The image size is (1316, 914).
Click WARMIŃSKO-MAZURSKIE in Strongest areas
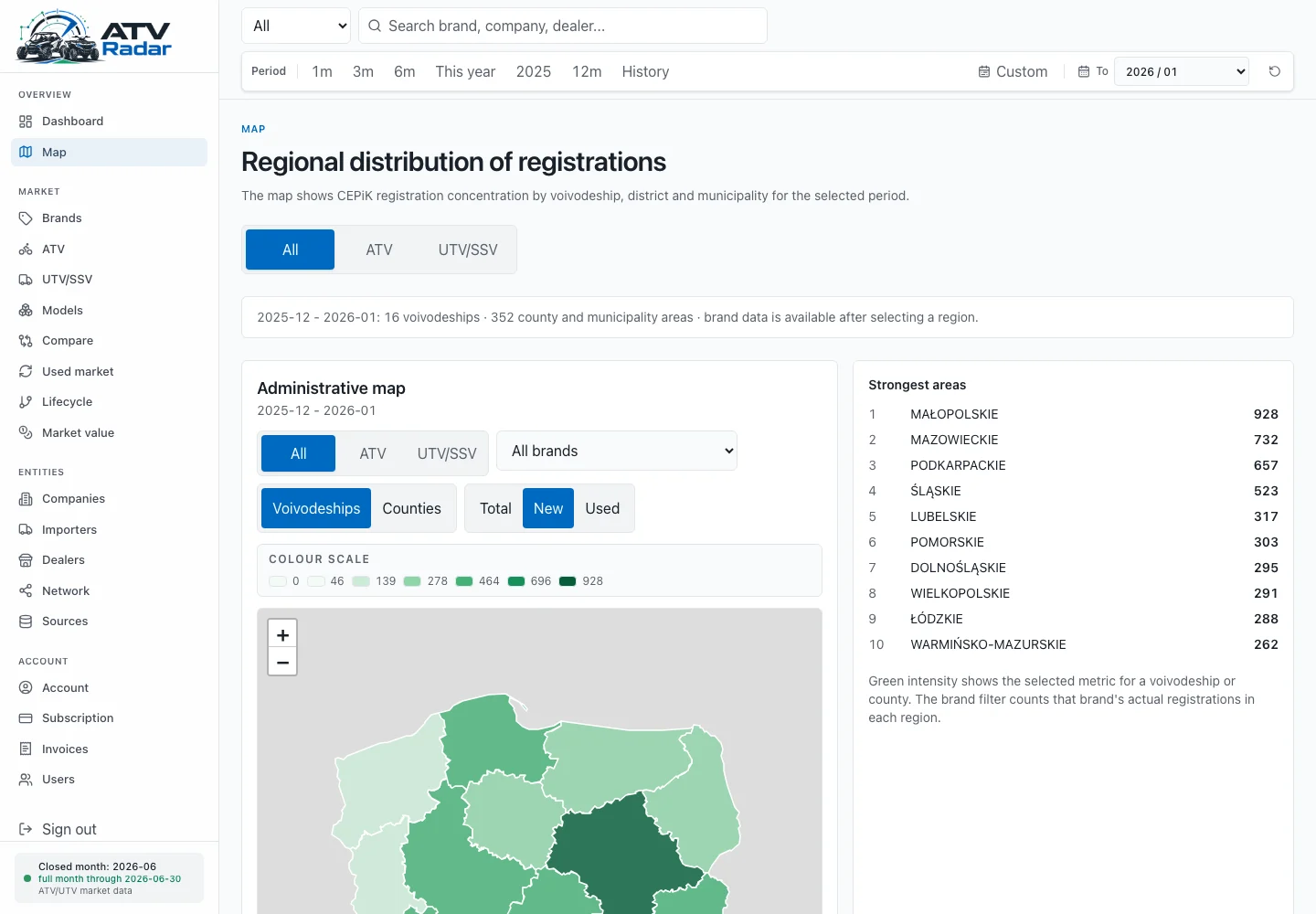pos(988,644)
